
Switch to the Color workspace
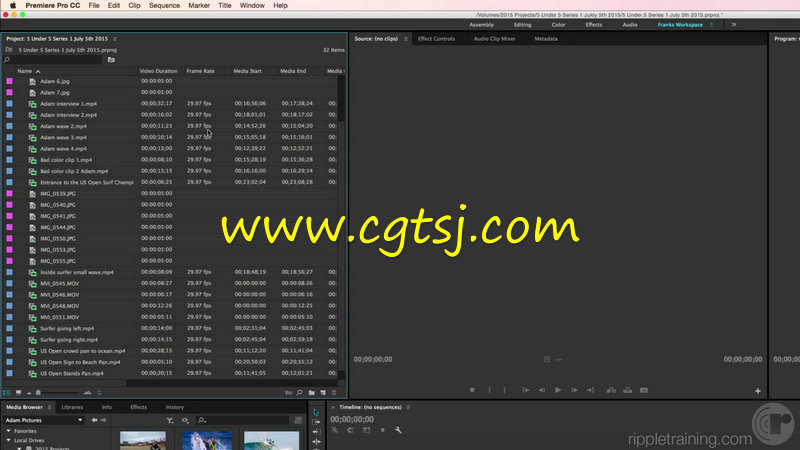tap(558, 24)
